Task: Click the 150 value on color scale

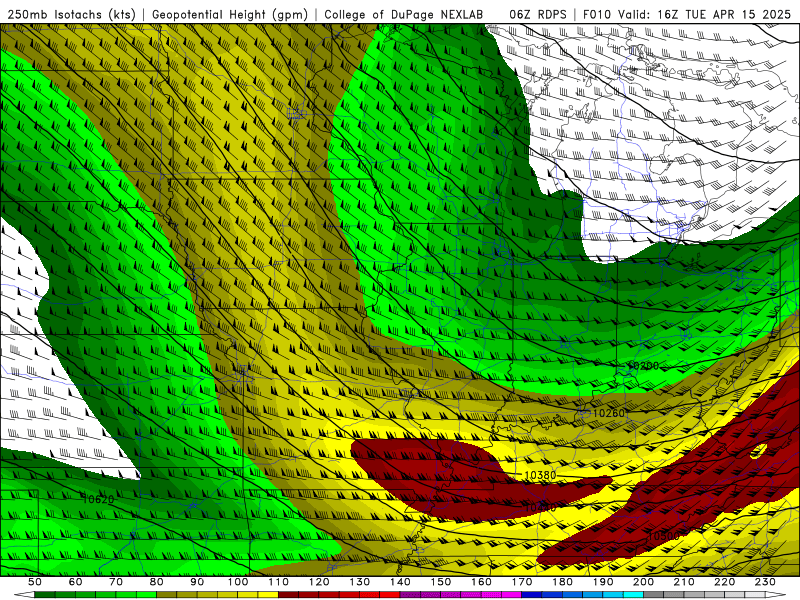Action: pyautogui.click(x=441, y=582)
